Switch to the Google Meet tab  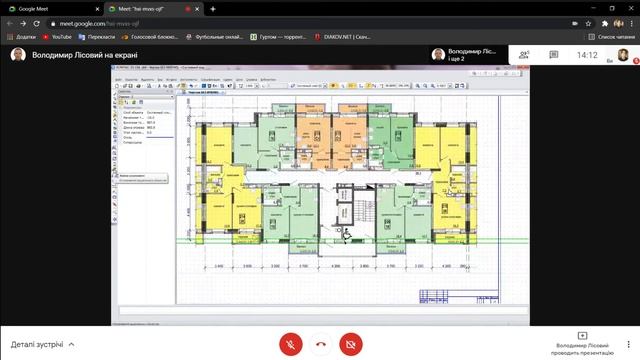tap(52, 9)
